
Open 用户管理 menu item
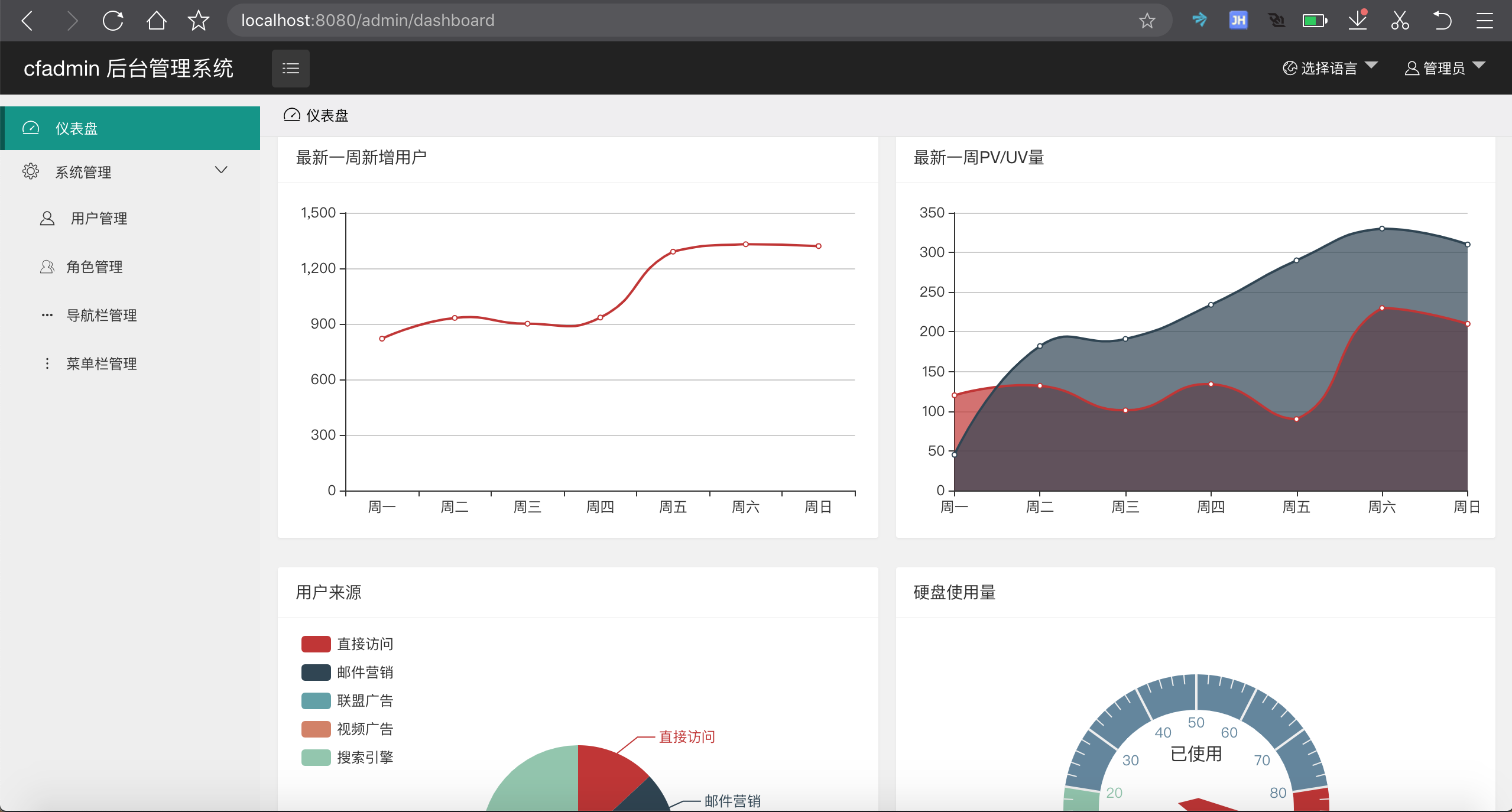[x=99, y=219]
